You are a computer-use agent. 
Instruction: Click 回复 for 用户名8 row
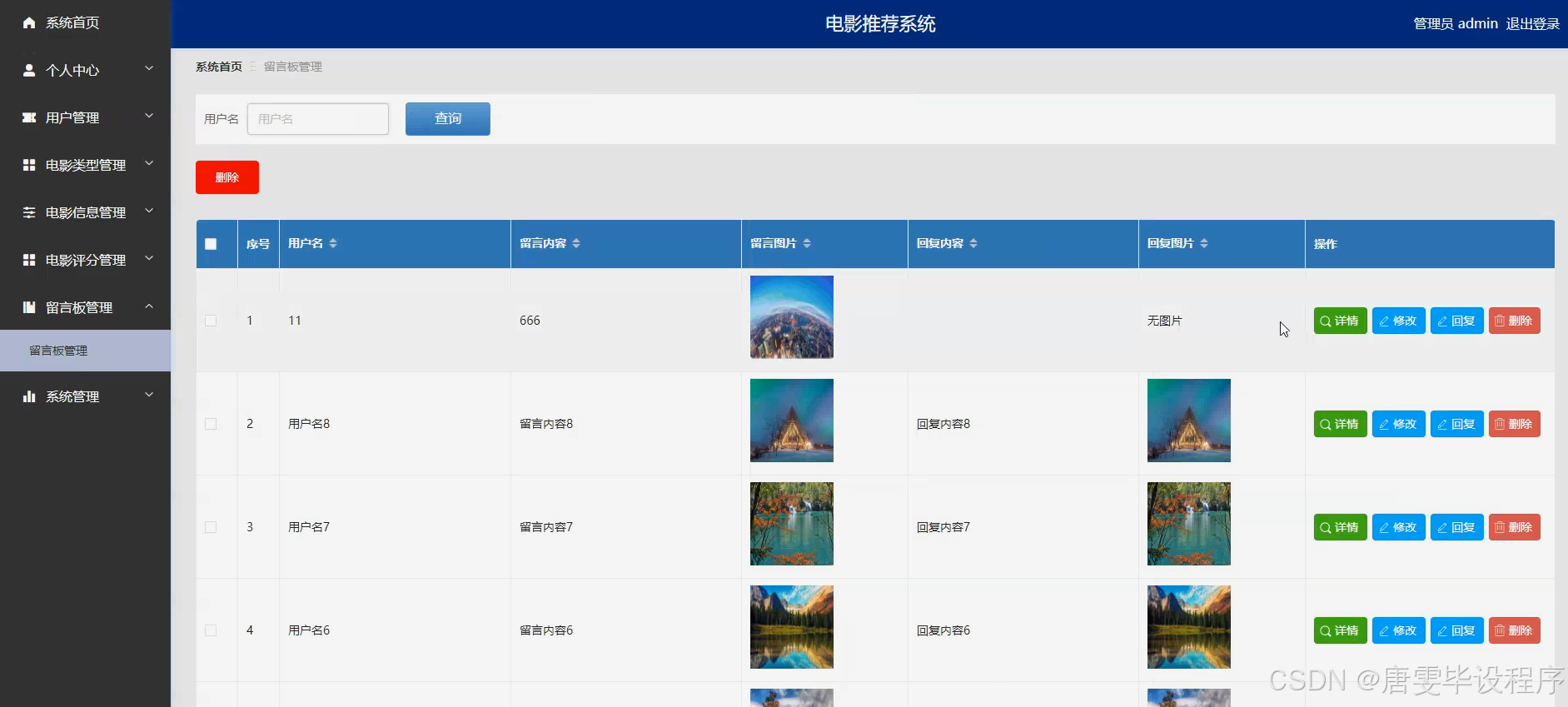(x=1456, y=424)
